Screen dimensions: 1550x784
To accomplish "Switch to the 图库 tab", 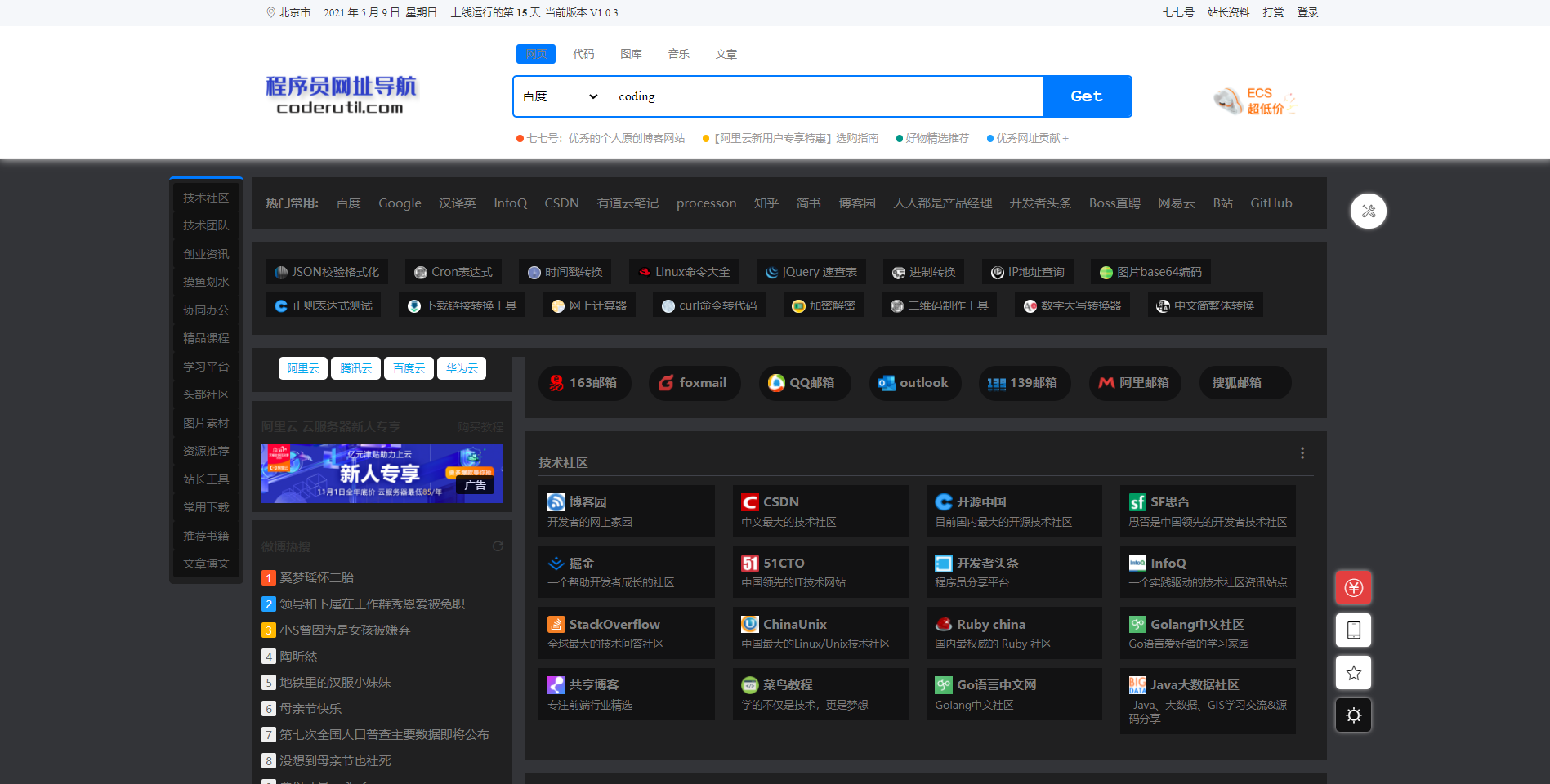I will (x=631, y=54).
